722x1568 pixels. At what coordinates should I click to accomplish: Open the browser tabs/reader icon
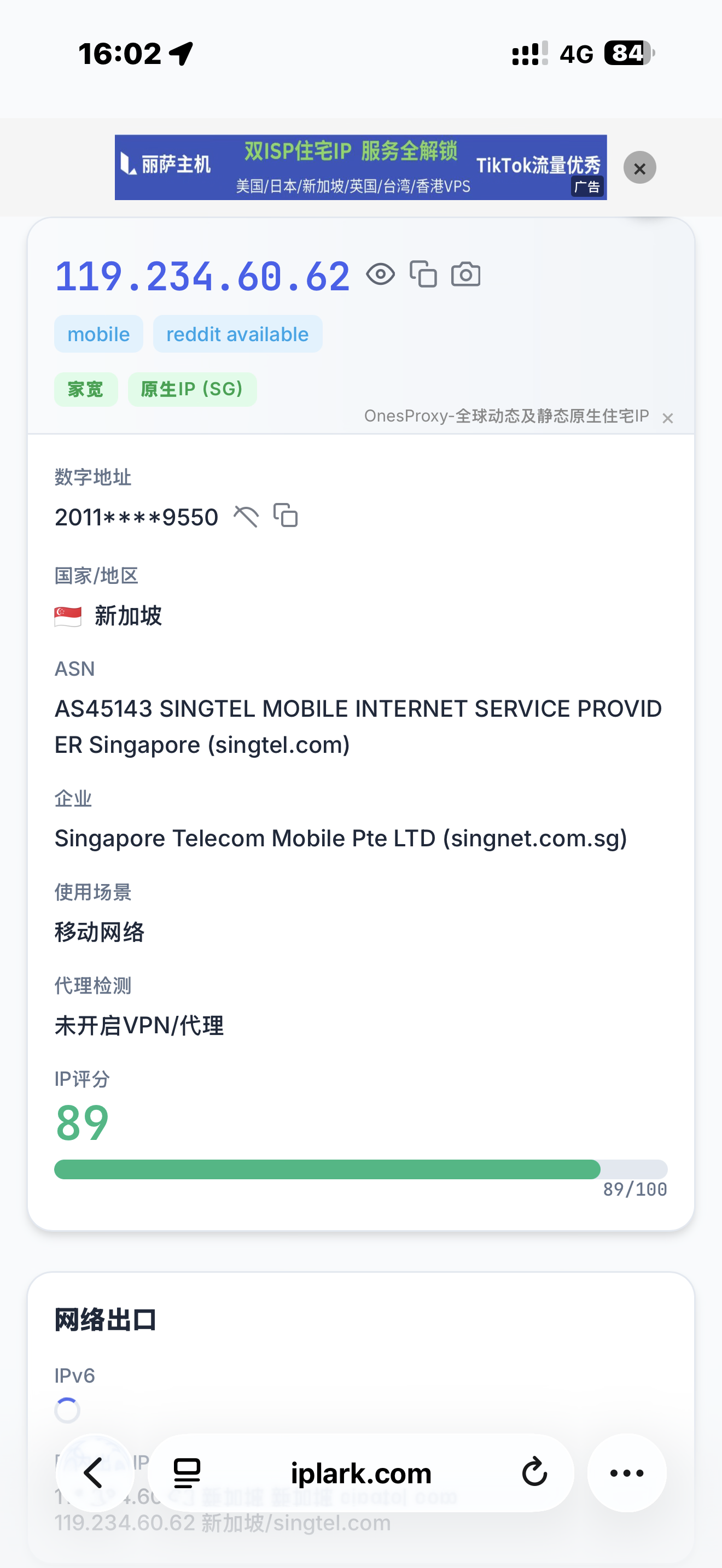[x=187, y=1473]
